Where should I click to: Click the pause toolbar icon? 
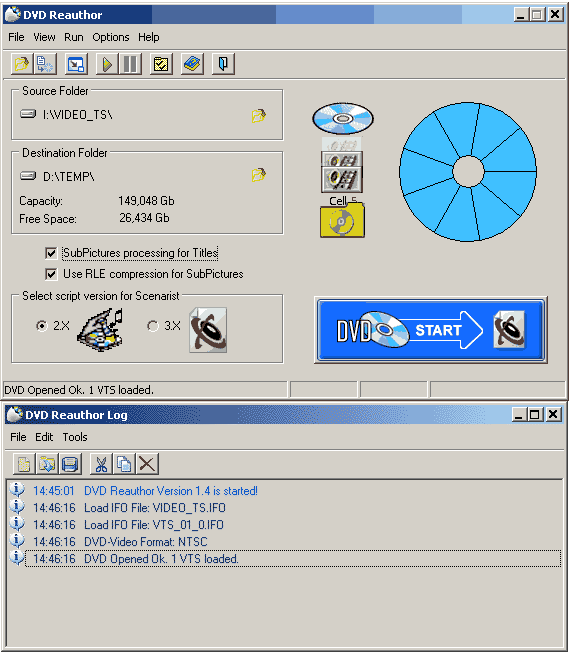[x=131, y=64]
